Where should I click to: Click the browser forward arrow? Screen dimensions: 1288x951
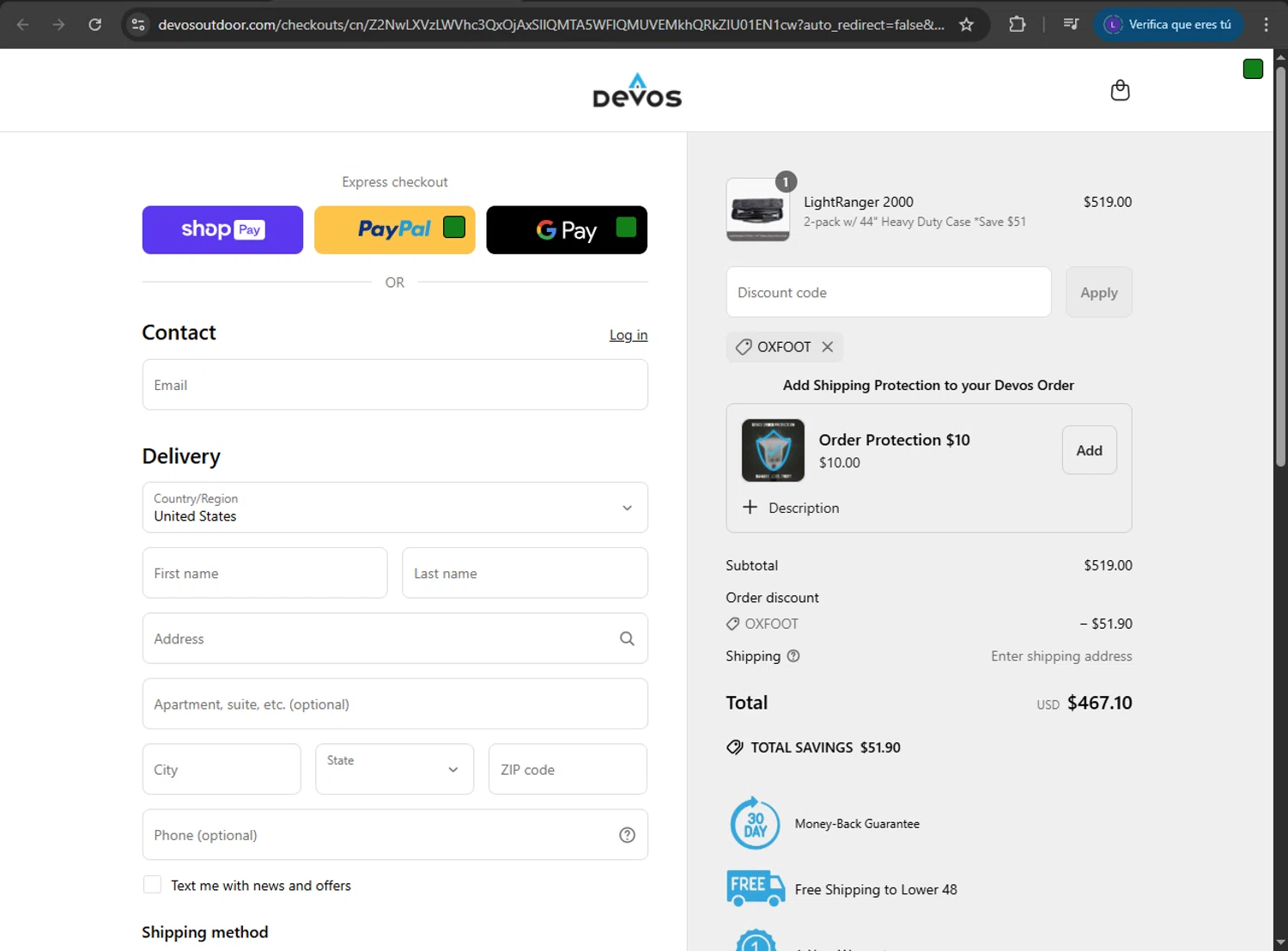58,24
